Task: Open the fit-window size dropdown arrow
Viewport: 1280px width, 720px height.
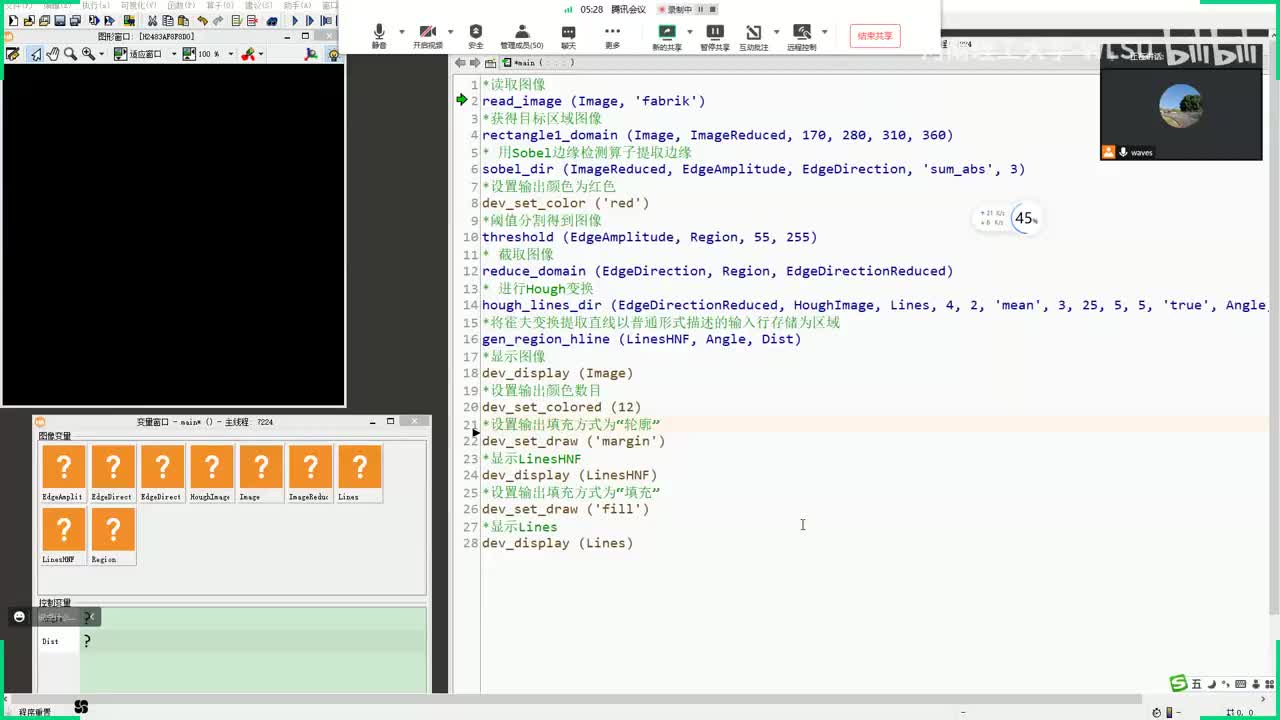Action: [173, 54]
